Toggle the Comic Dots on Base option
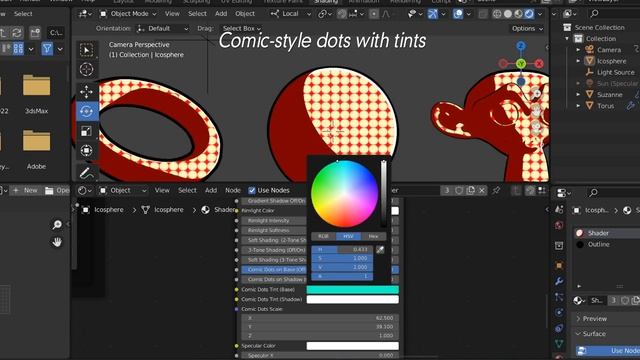 [x=273, y=270]
